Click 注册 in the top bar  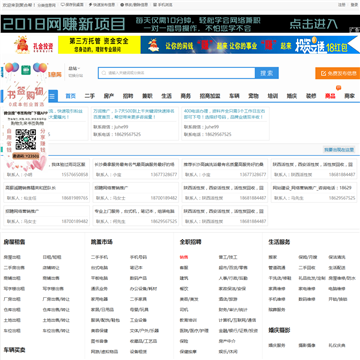[x=342, y=5]
